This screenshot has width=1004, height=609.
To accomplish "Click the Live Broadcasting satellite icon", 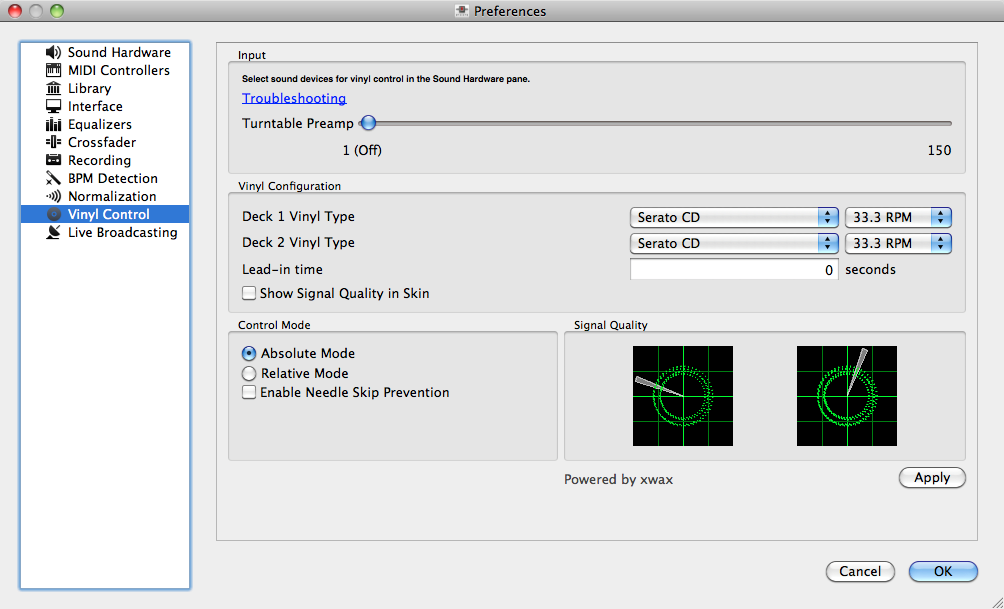I will 54,232.
